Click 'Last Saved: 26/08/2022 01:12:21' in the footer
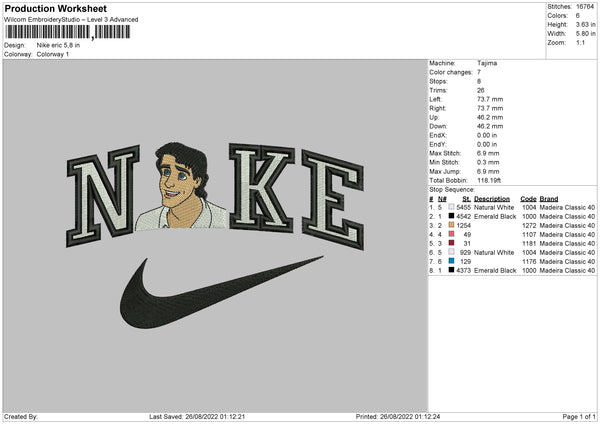 click(x=197, y=416)
